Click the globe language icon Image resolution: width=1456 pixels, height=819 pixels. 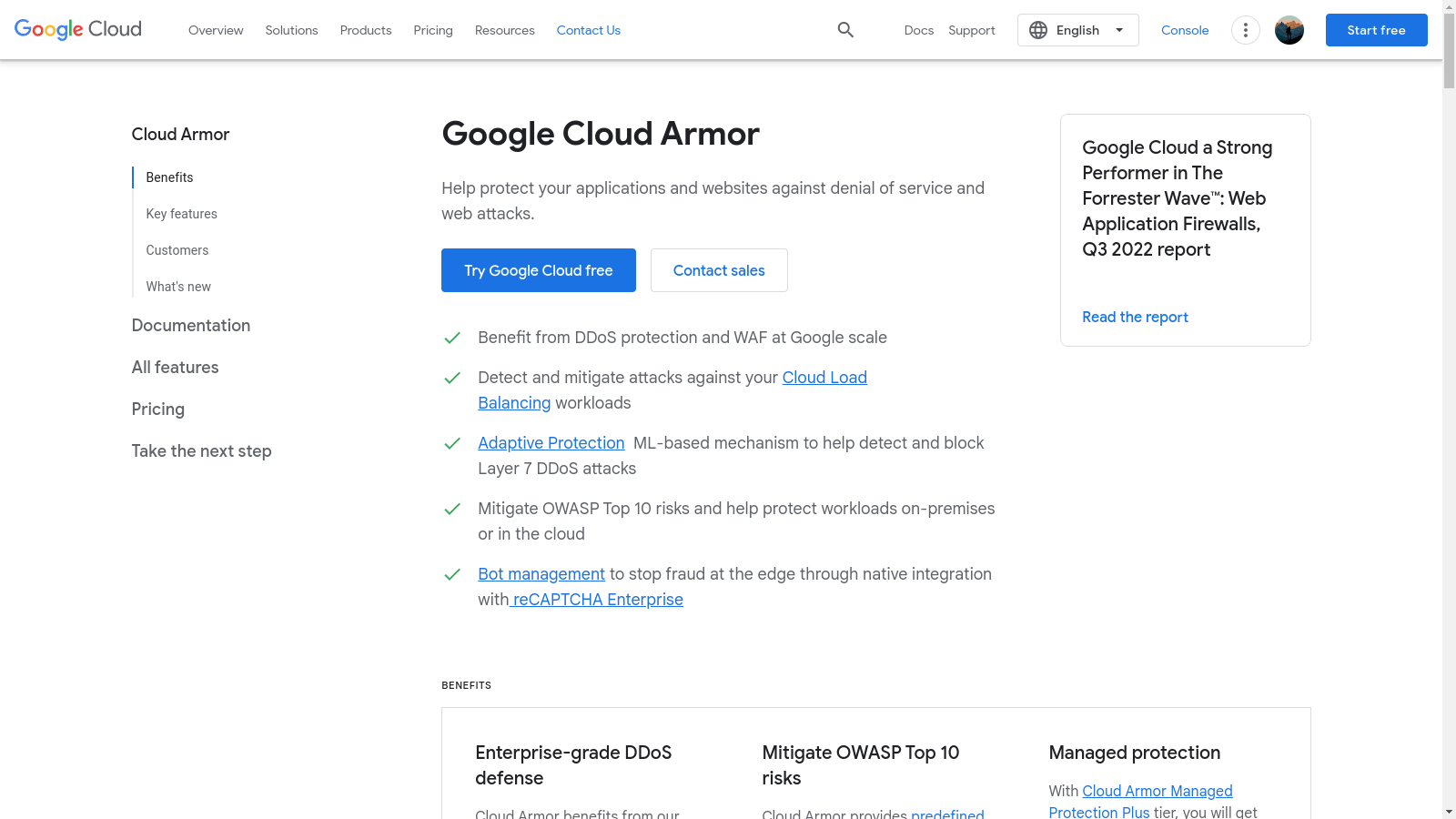1037,30
